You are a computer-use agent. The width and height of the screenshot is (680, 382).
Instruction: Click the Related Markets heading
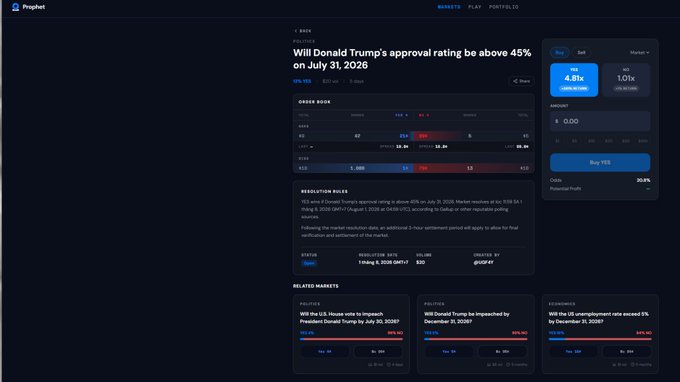coord(316,286)
